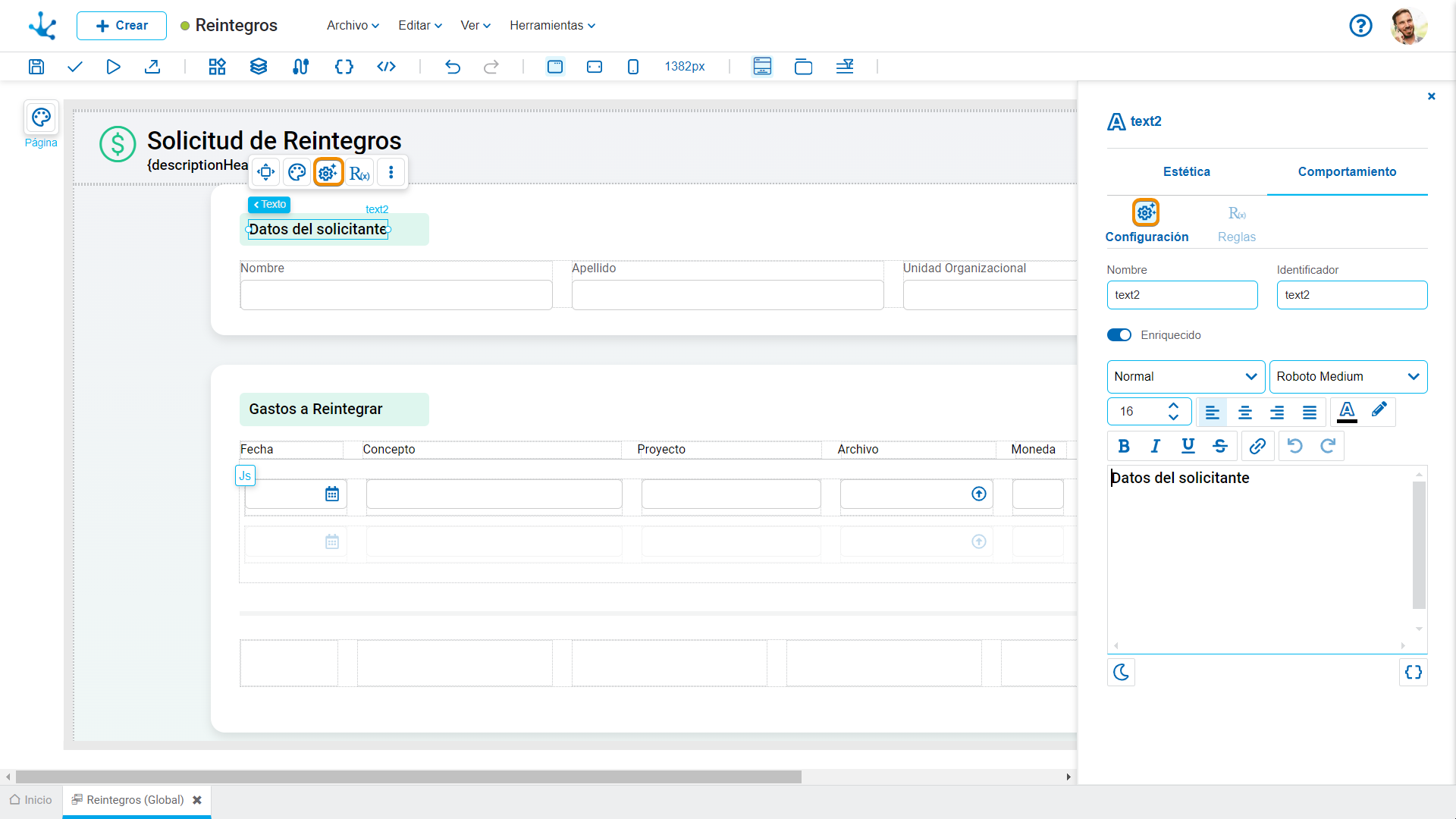This screenshot has height=819, width=1456.
Task: Select the desktop viewport icon
Action: pyautogui.click(x=555, y=67)
